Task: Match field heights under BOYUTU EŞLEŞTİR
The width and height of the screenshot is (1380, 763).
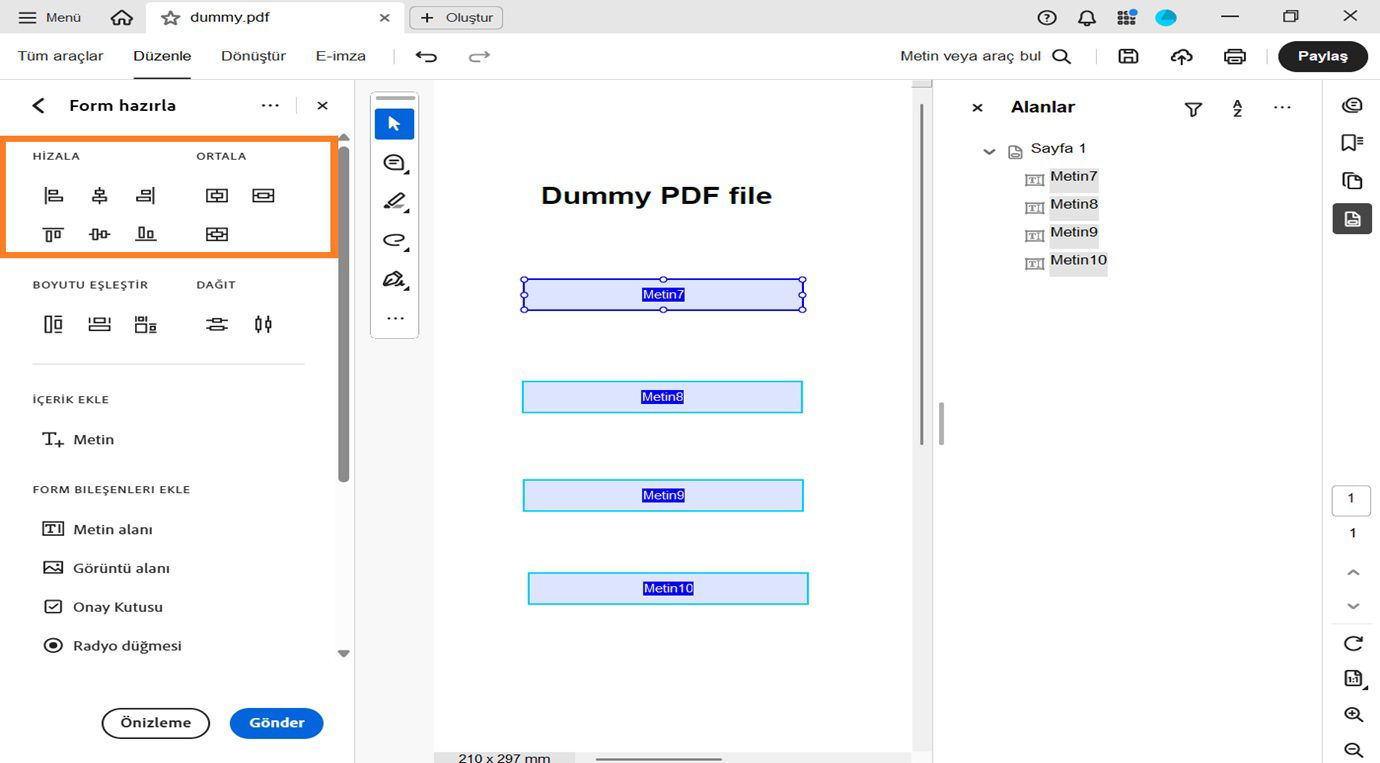Action: 53,324
